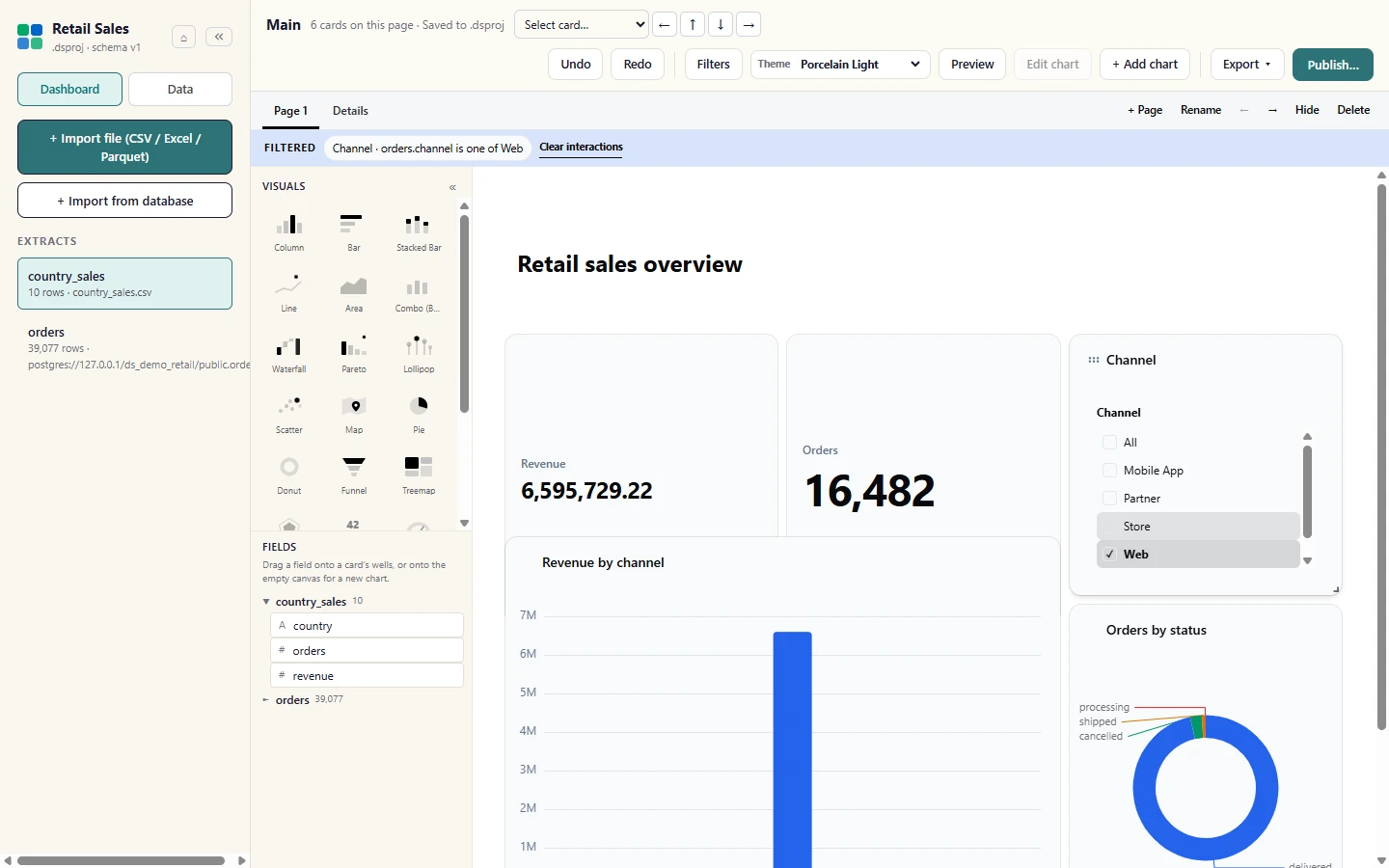Select the Waterfall chart visual
1389x868 pixels.
[289, 354]
